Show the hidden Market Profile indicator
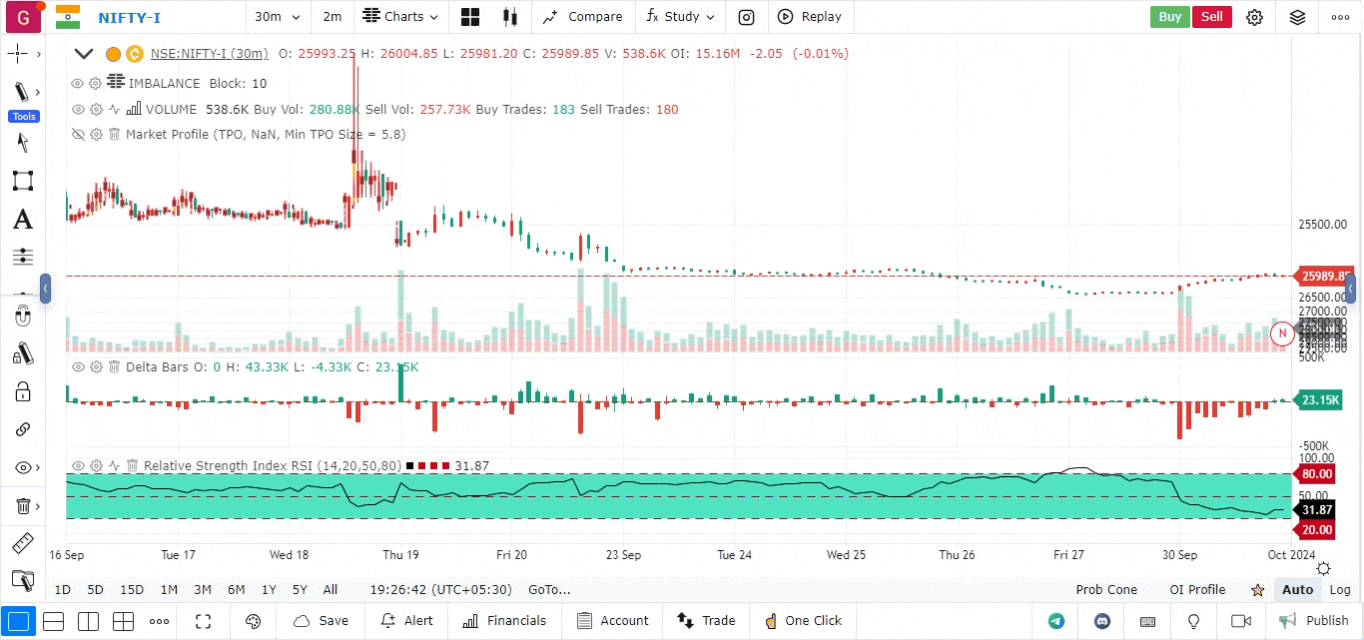Image resolution: width=1364 pixels, height=640 pixels. click(78, 134)
